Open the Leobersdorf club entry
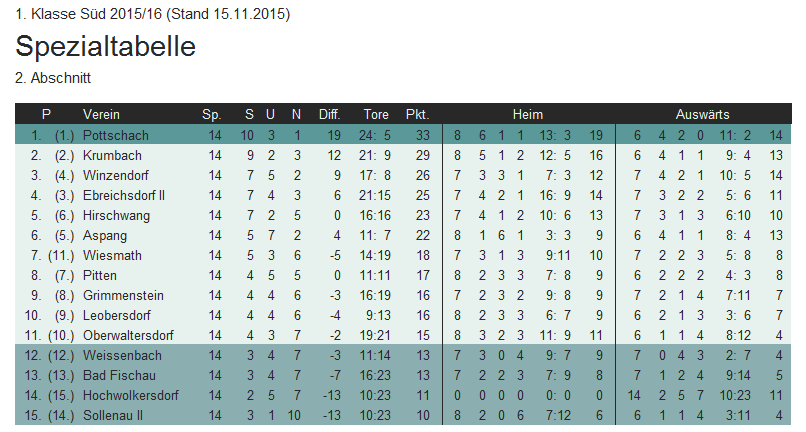This screenshot has width=806, height=432. coord(119,315)
